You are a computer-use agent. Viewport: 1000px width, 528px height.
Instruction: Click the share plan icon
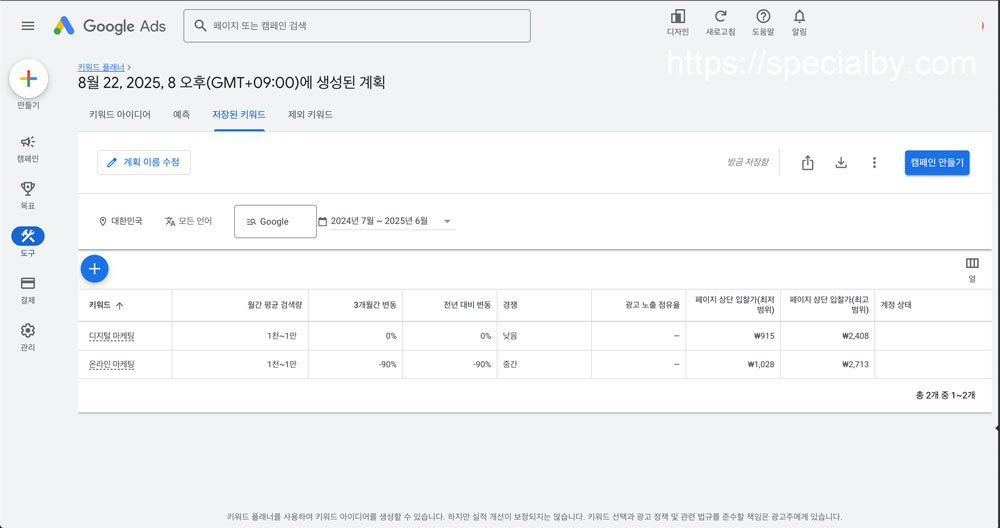[807, 163]
